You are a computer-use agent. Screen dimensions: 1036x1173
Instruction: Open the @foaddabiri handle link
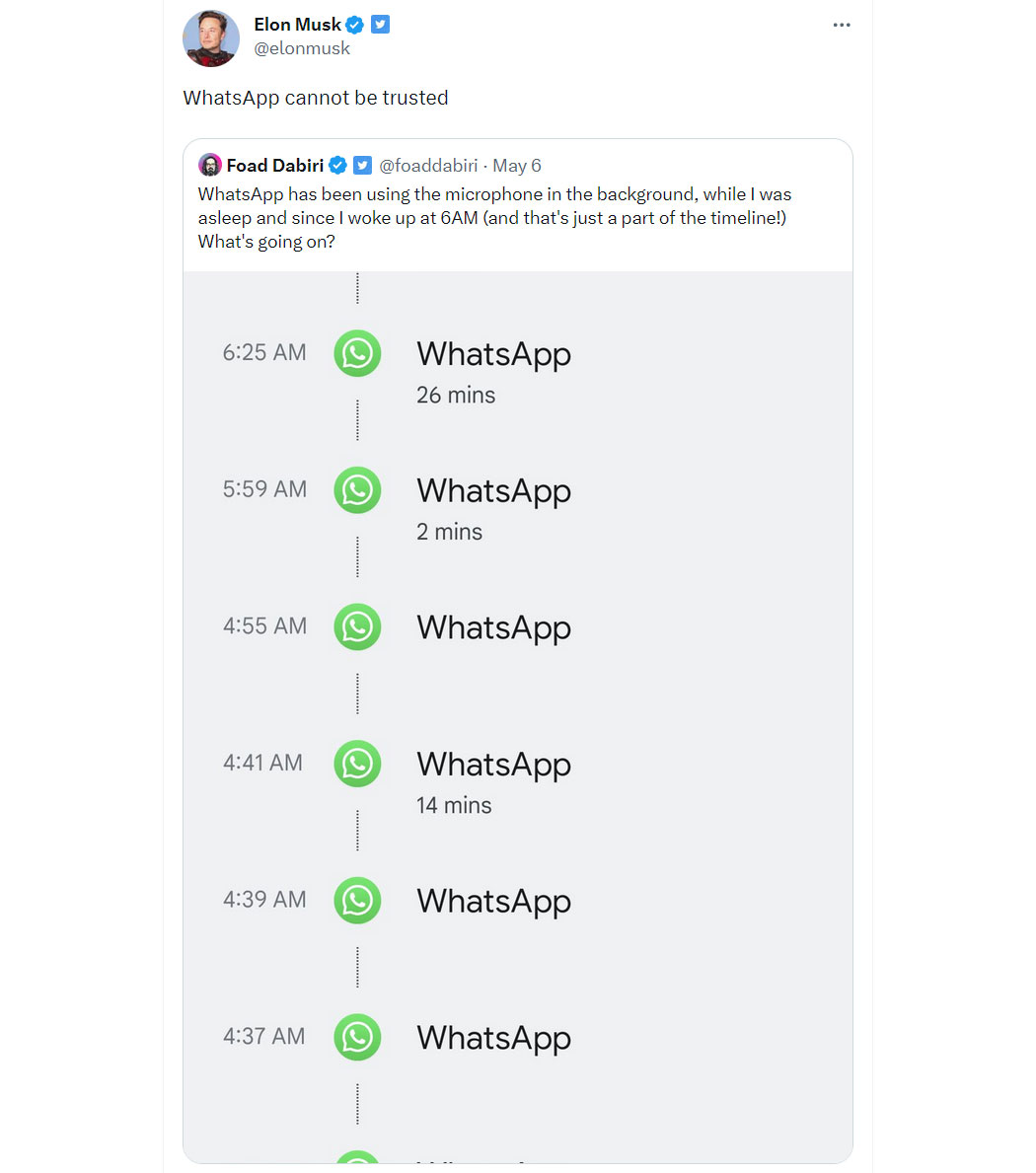pyautogui.click(x=428, y=166)
